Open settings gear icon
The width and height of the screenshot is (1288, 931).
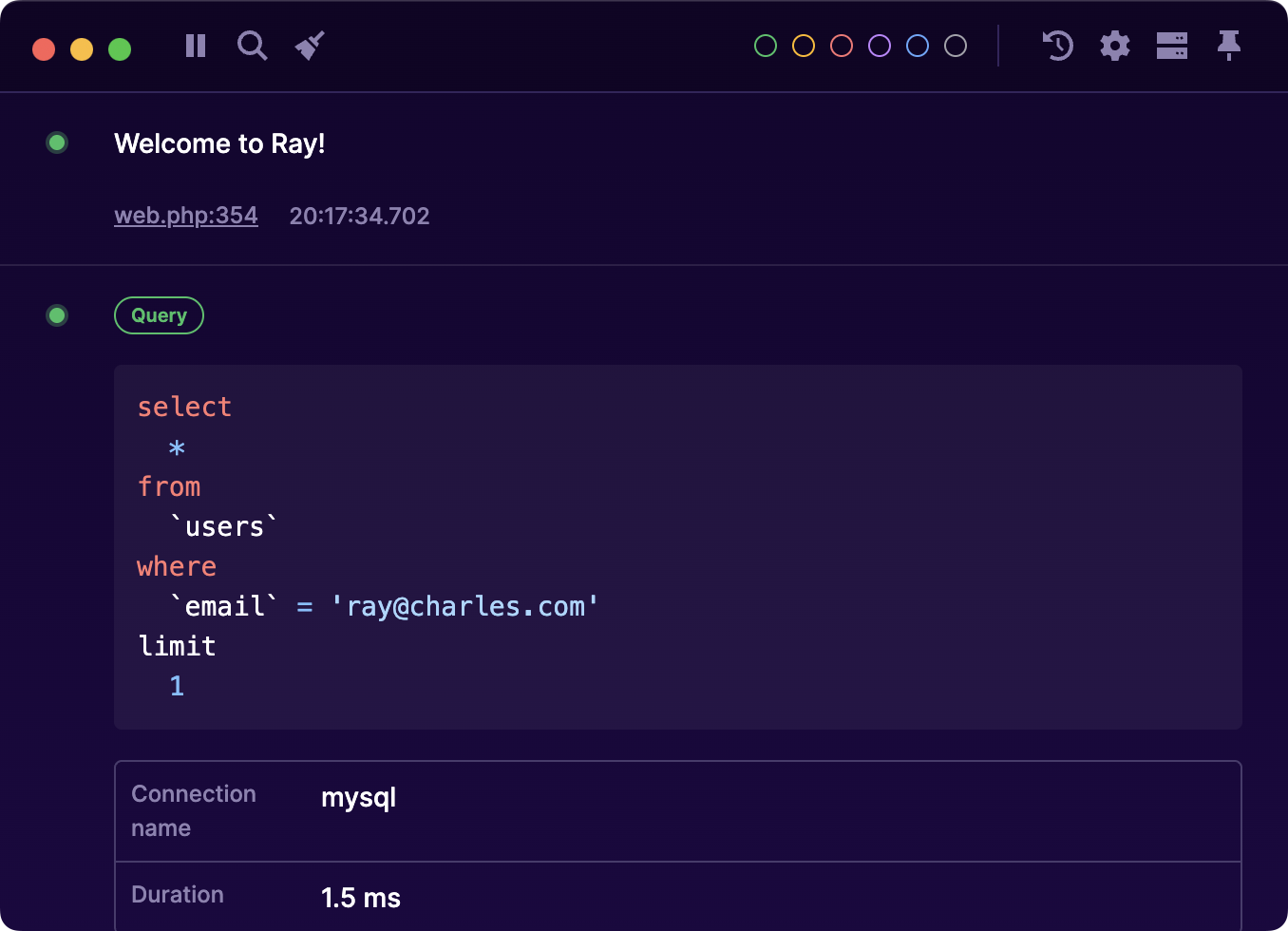point(1115,46)
